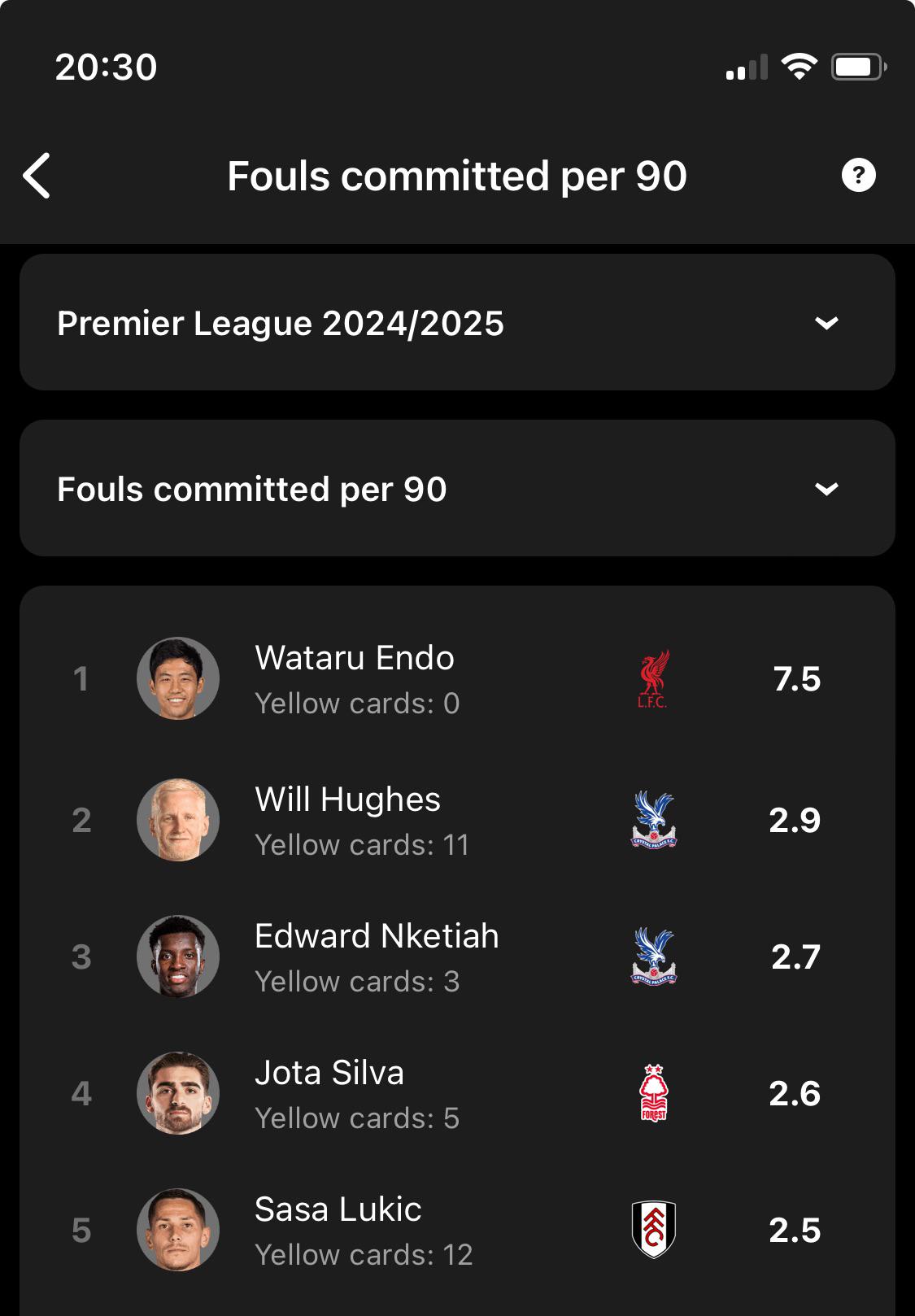915x1316 pixels.
Task: Select Jota Silva's player photo
Action: 178,1093
